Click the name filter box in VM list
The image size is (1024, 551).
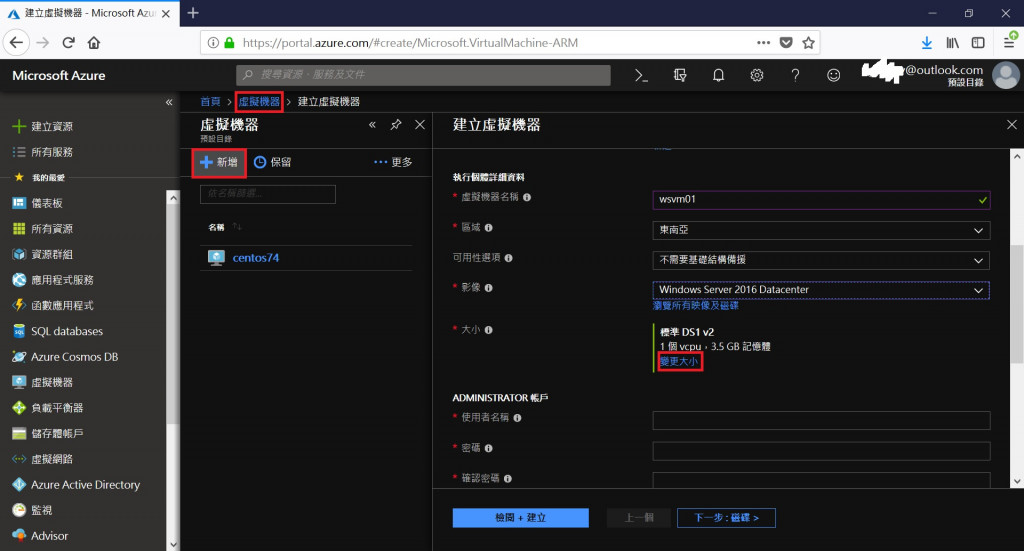(268, 194)
